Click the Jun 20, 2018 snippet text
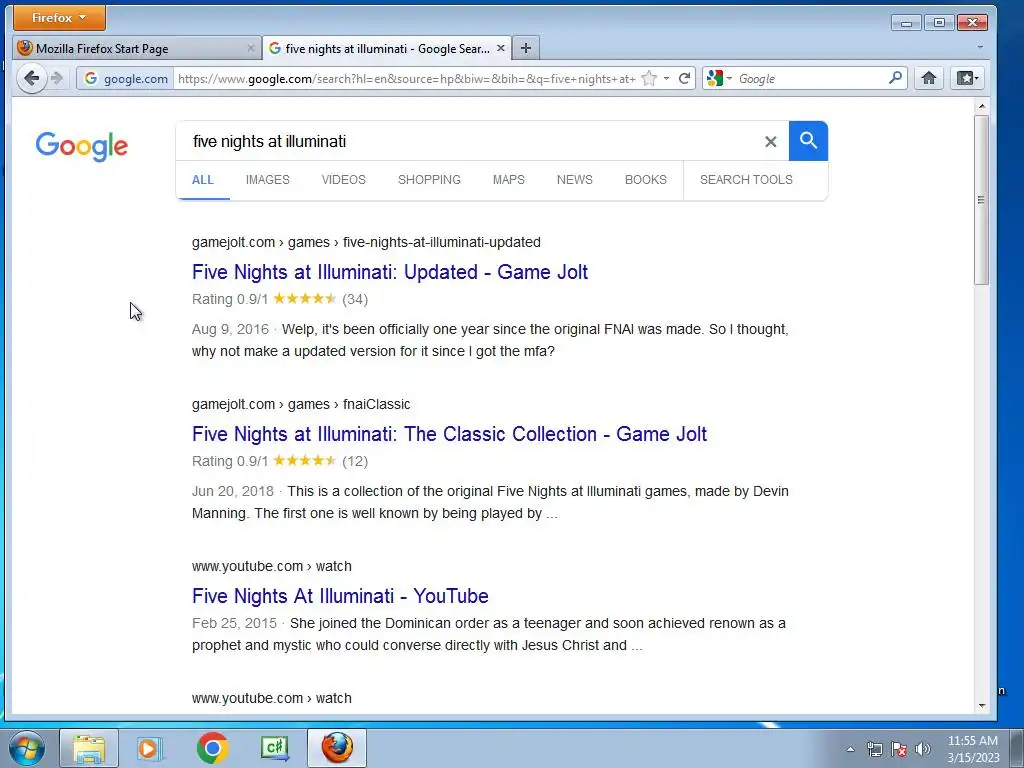Viewport: 1024px width, 768px height. click(490, 502)
